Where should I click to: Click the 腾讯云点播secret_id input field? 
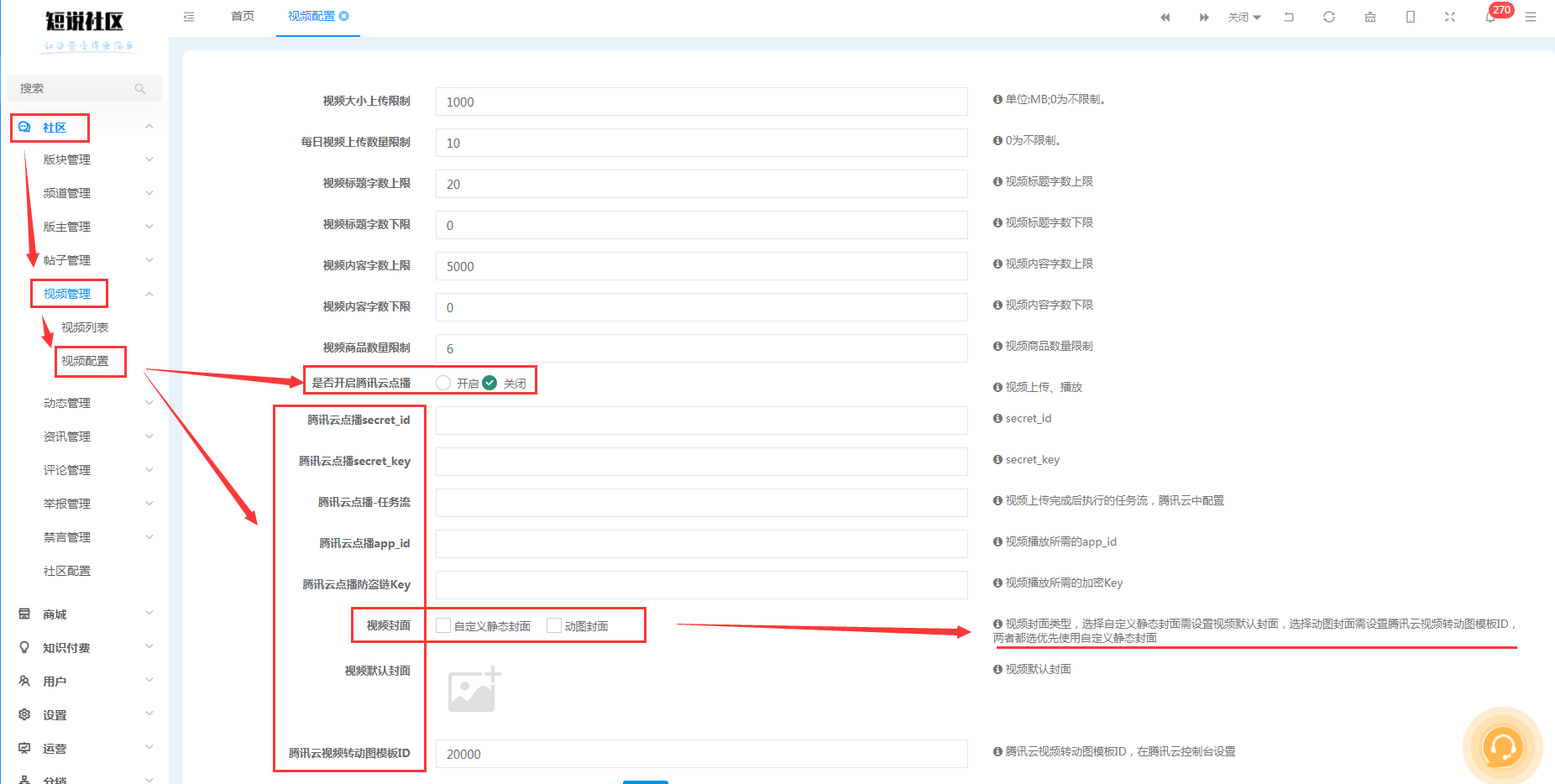point(701,421)
